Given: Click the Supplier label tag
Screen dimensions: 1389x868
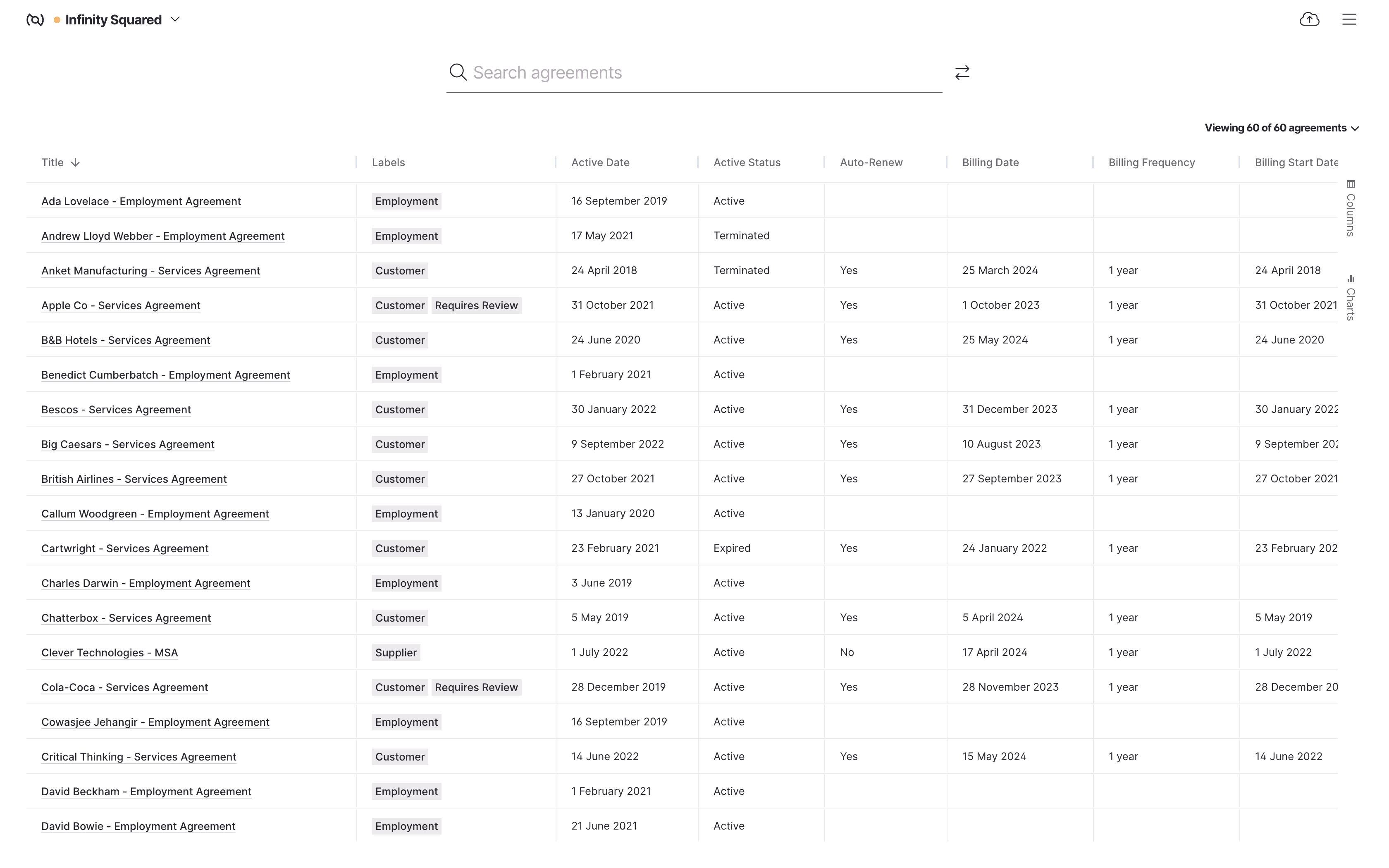Looking at the screenshot, I should 396,653.
